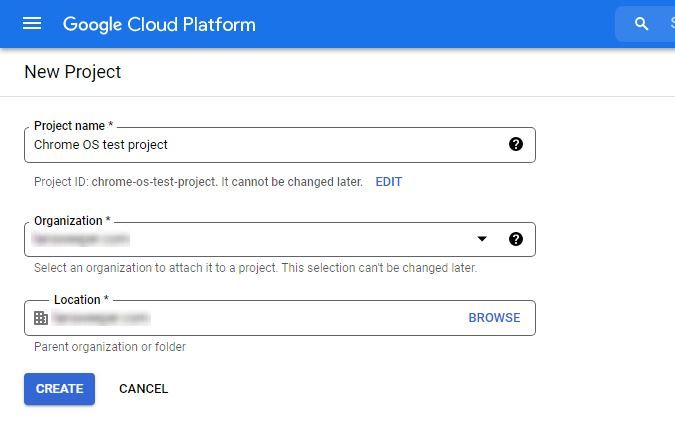This screenshot has width=675, height=425.
Task: Cancel the new project creation
Action: tap(143, 389)
